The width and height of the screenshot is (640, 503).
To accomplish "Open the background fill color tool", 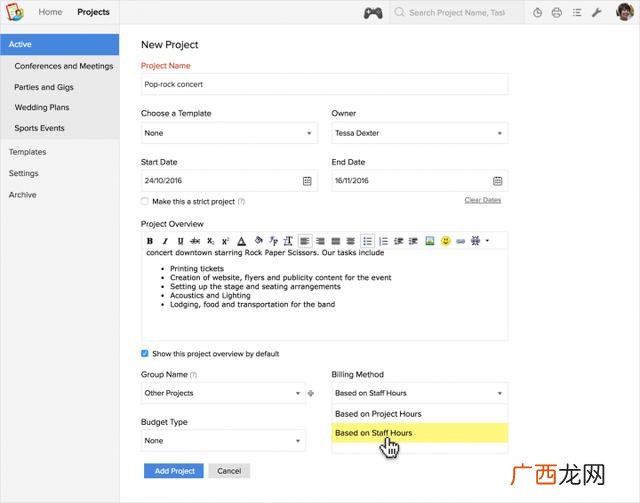I will pos(258,240).
